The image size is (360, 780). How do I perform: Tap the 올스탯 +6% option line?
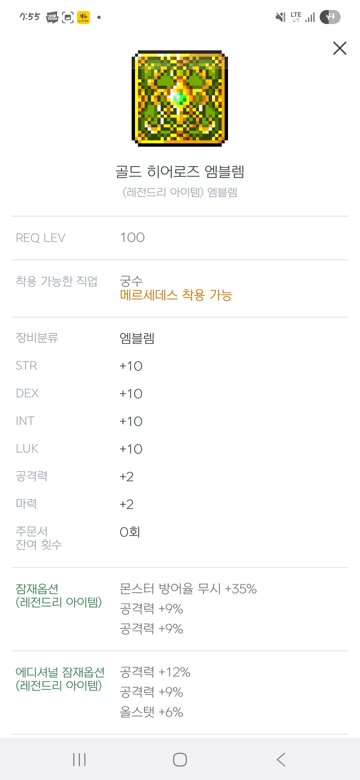pyautogui.click(x=152, y=712)
